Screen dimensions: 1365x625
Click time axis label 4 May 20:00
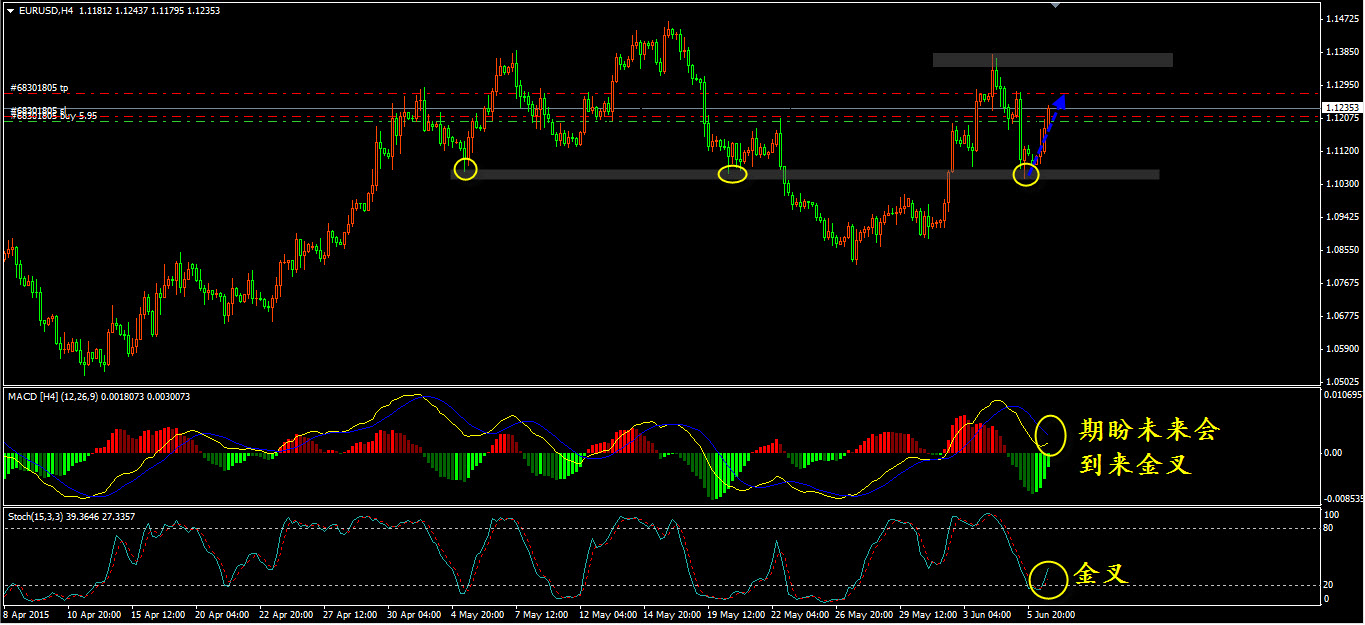(x=479, y=613)
